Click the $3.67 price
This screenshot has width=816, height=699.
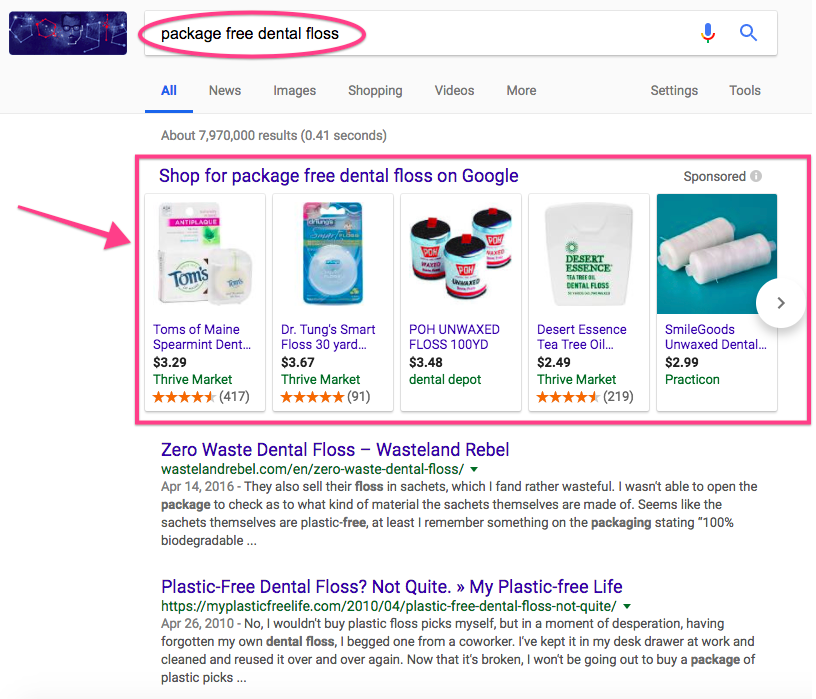[298, 362]
